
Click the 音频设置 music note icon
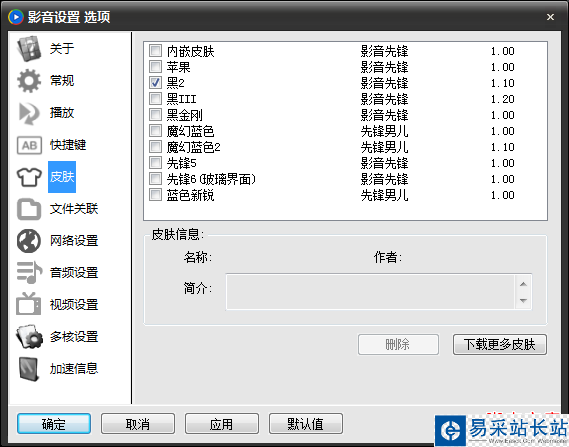tap(29, 272)
